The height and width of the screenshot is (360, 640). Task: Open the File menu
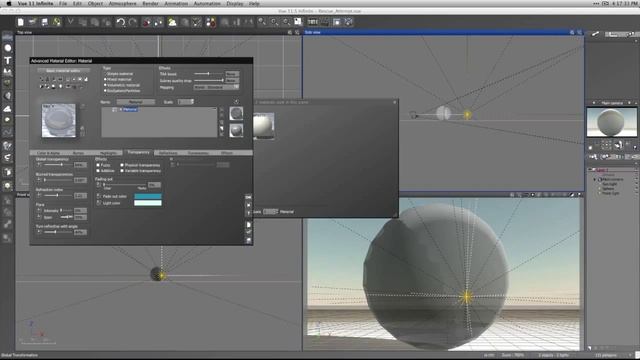pos(63,3)
